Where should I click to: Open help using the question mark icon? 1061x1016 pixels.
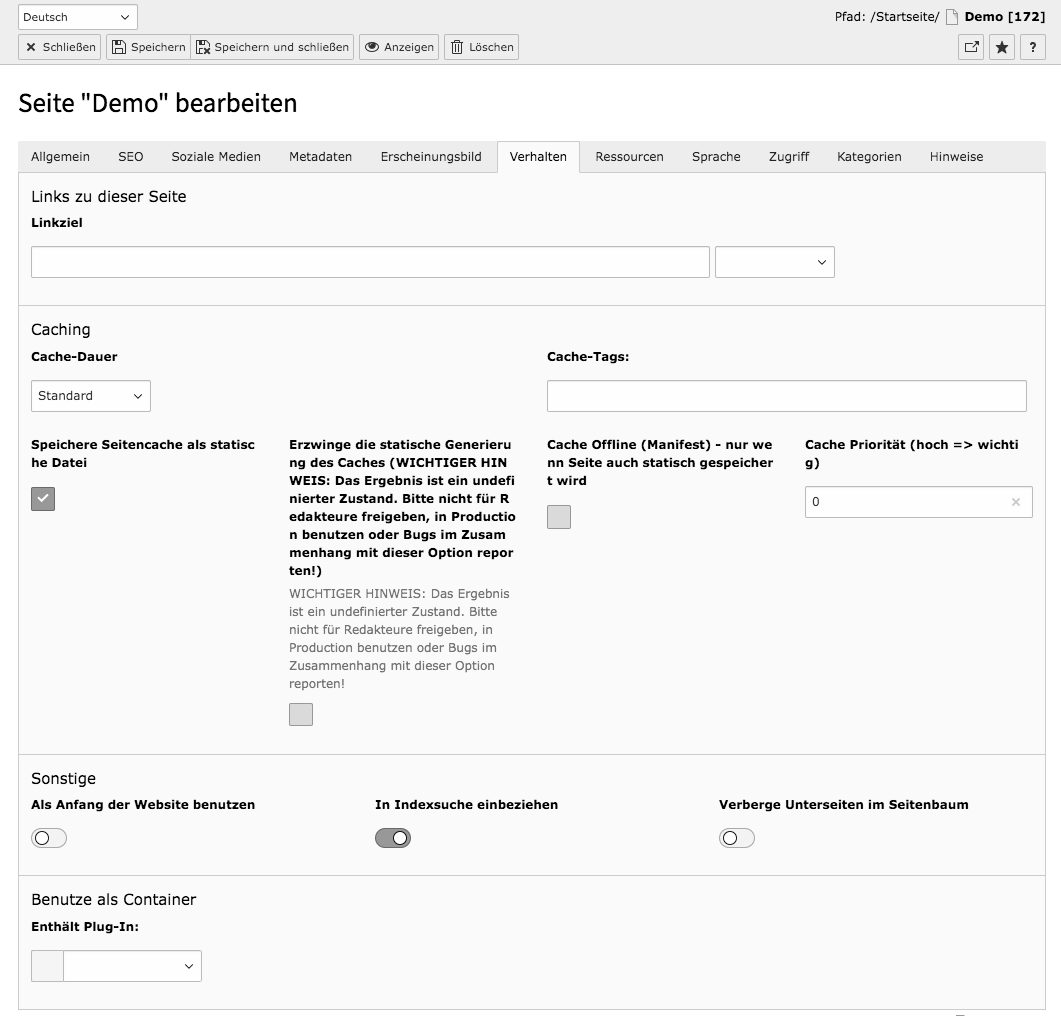tap(1032, 46)
